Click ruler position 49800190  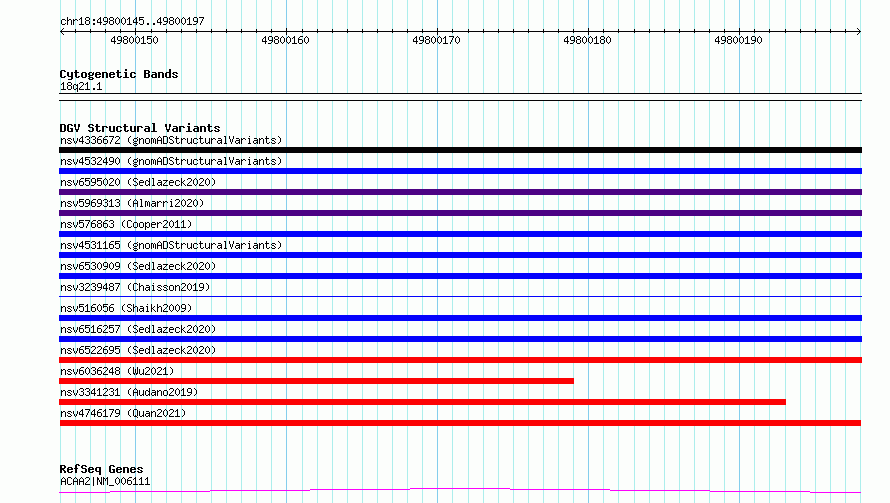coord(738,40)
